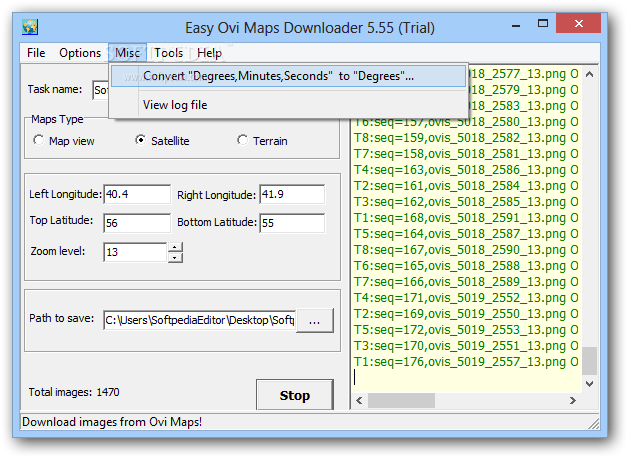
Task: Open the File menu
Action: [36, 53]
